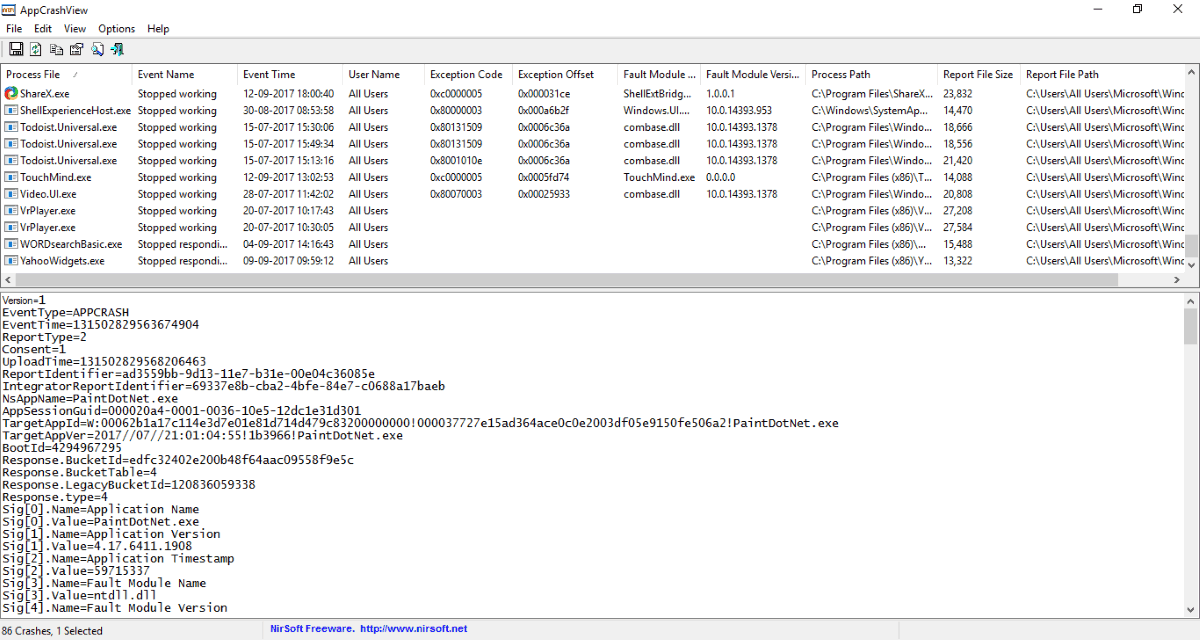
Task: Sort by the Fault Module Version column
Action: pyautogui.click(x=753, y=74)
